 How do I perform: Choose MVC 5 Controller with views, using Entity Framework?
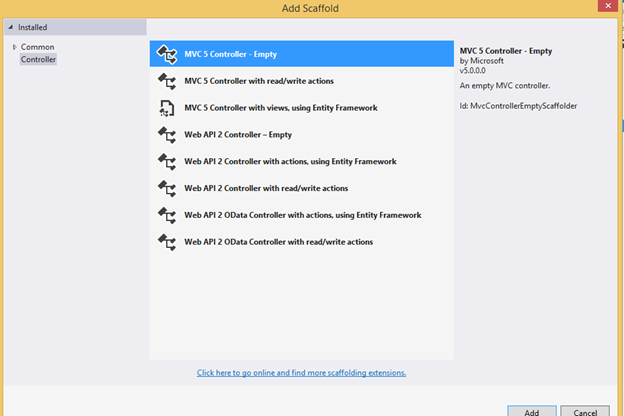[302, 107]
